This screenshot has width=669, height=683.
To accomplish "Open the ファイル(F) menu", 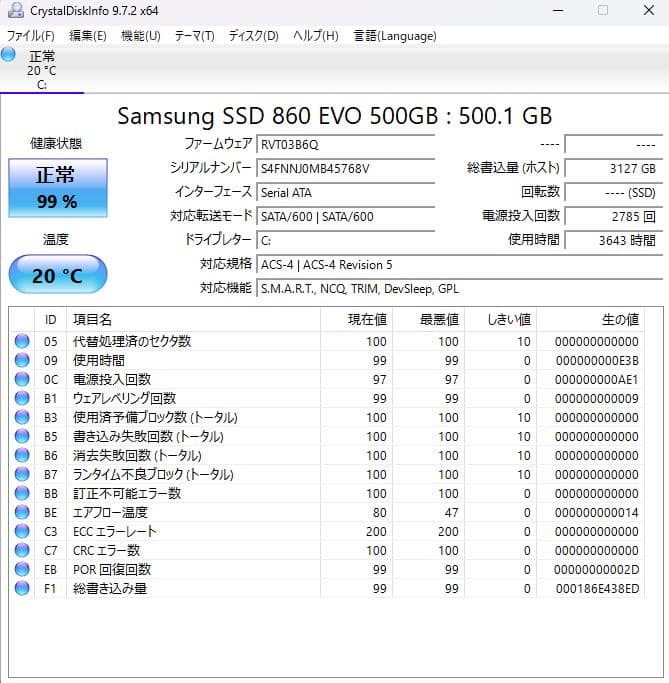I will pyautogui.click(x=30, y=36).
